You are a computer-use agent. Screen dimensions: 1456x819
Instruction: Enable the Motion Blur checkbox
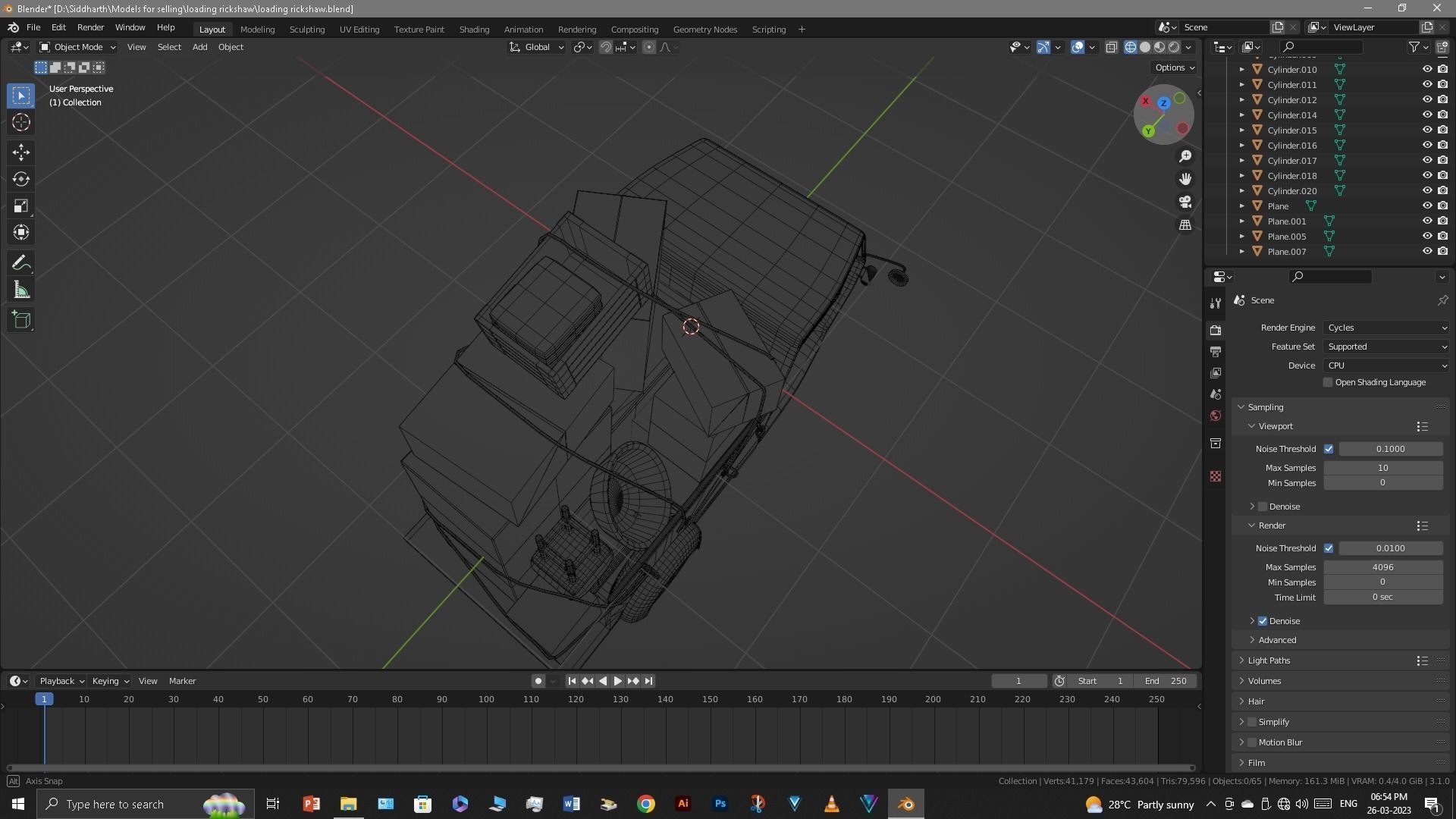(x=1252, y=742)
